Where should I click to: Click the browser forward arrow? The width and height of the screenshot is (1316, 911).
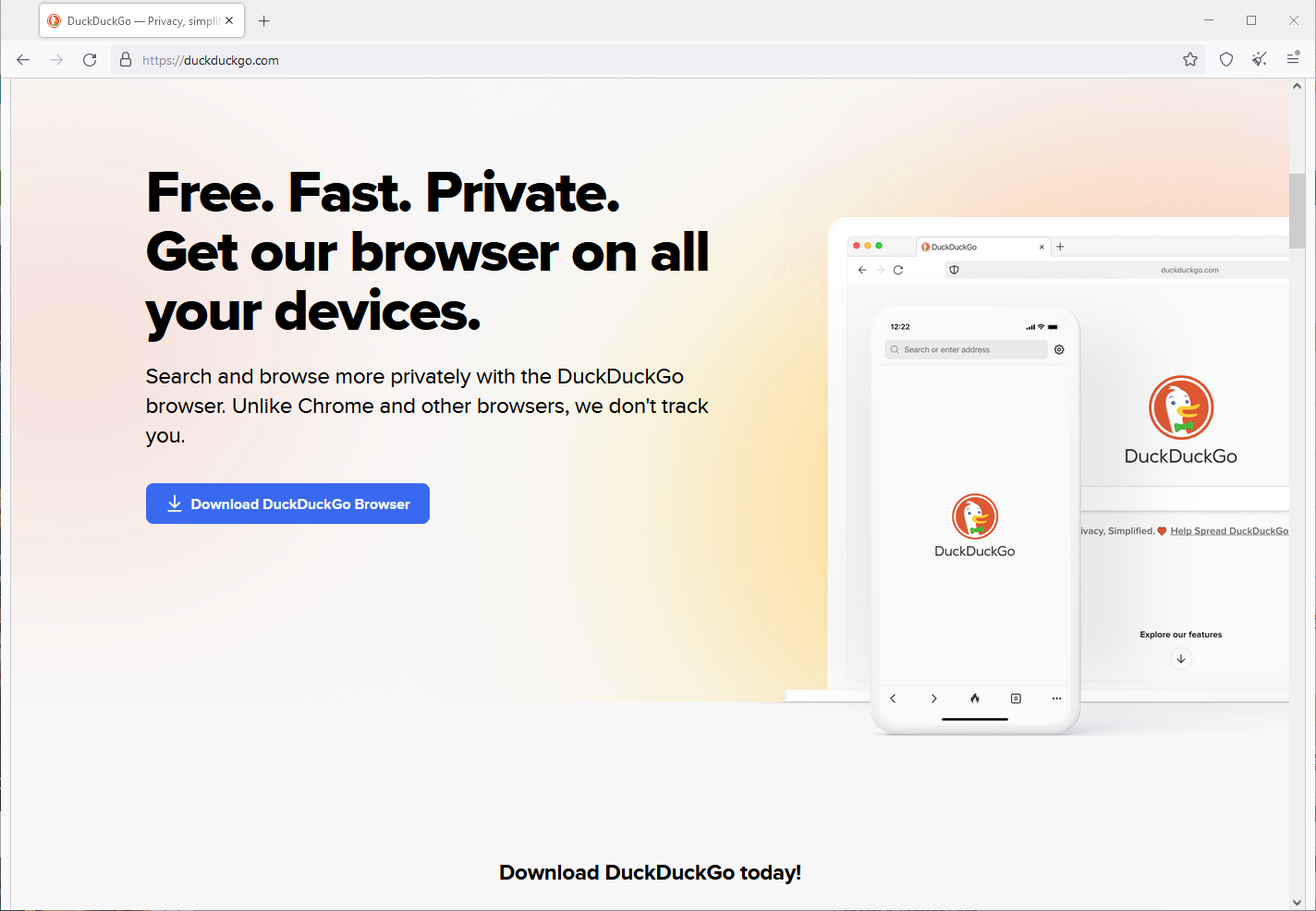click(x=56, y=60)
